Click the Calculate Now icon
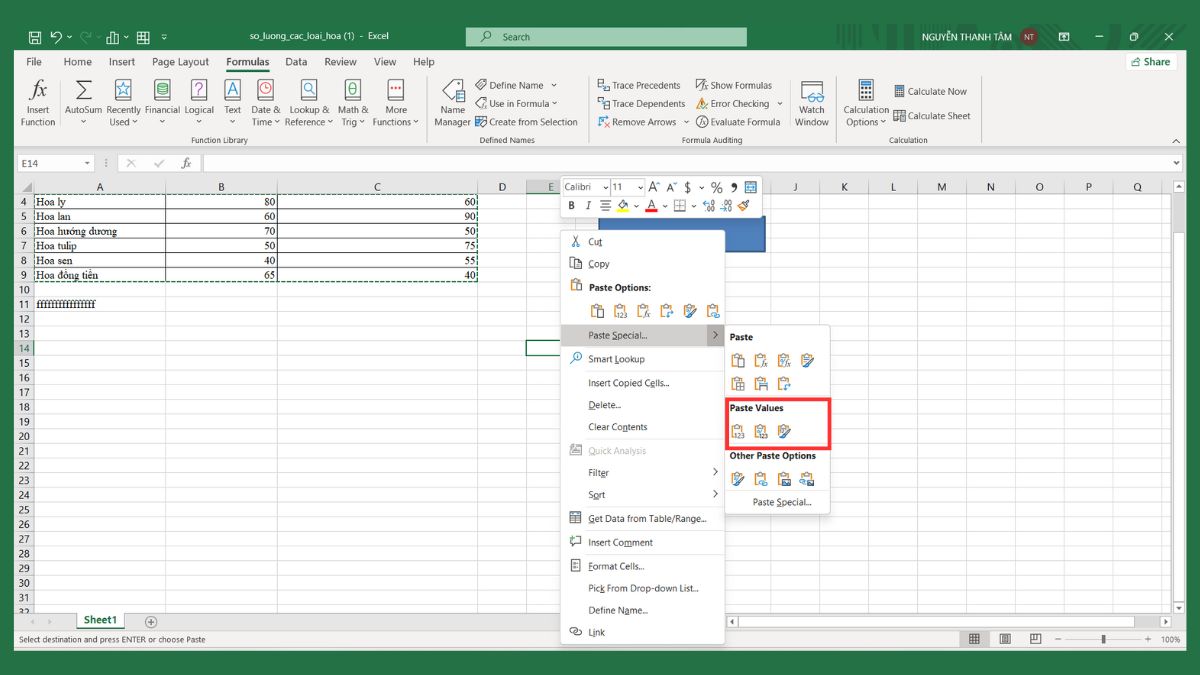The width and height of the screenshot is (1200, 675). pyautogui.click(x=899, y=91)
